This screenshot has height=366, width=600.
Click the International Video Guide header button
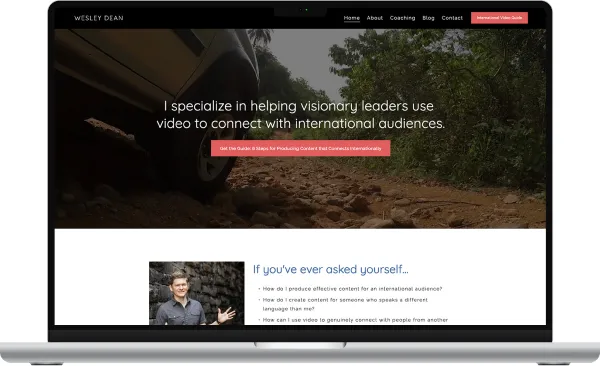click(499, 18)
